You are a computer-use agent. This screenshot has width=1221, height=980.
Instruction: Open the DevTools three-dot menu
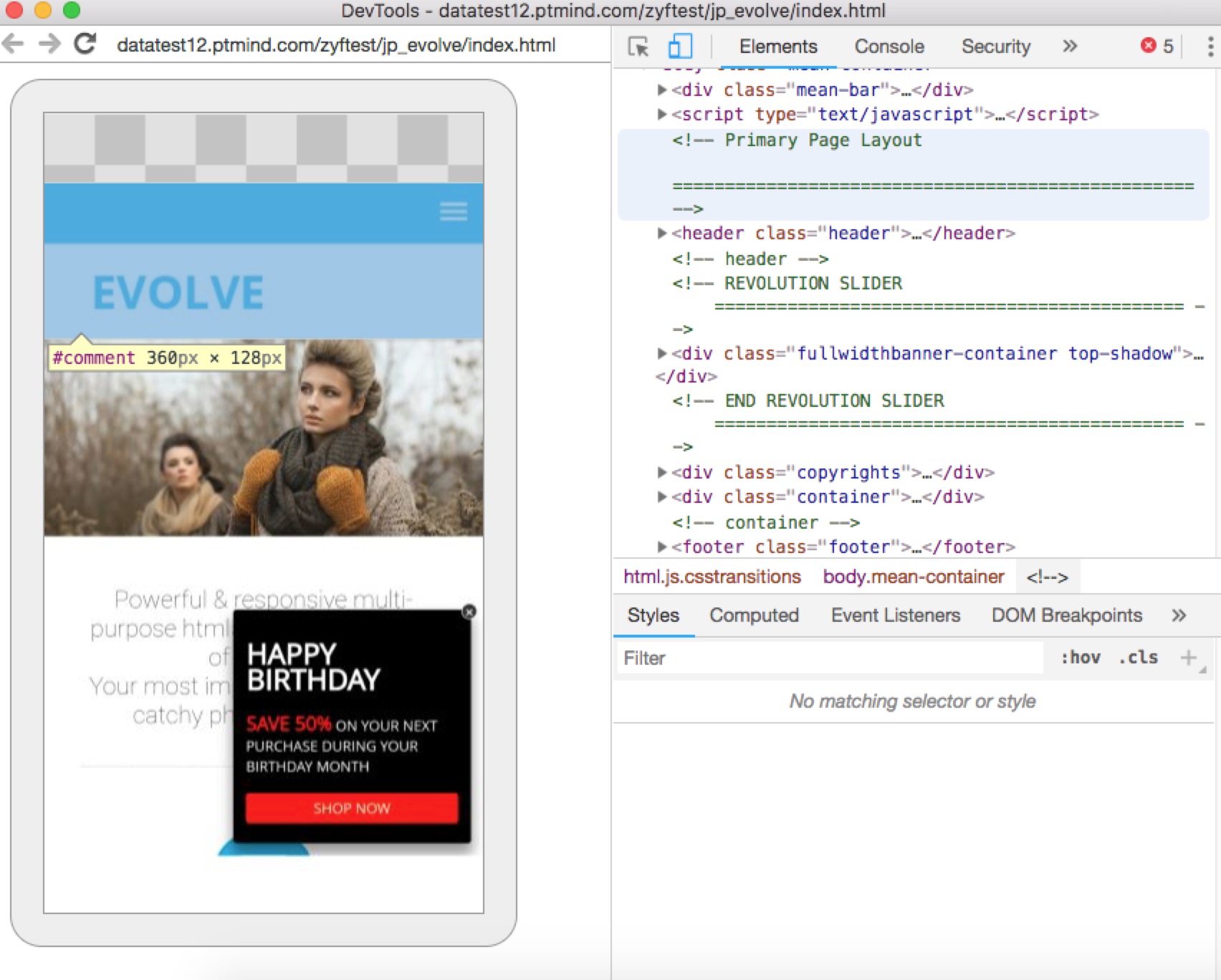[x=1210, y=47]
